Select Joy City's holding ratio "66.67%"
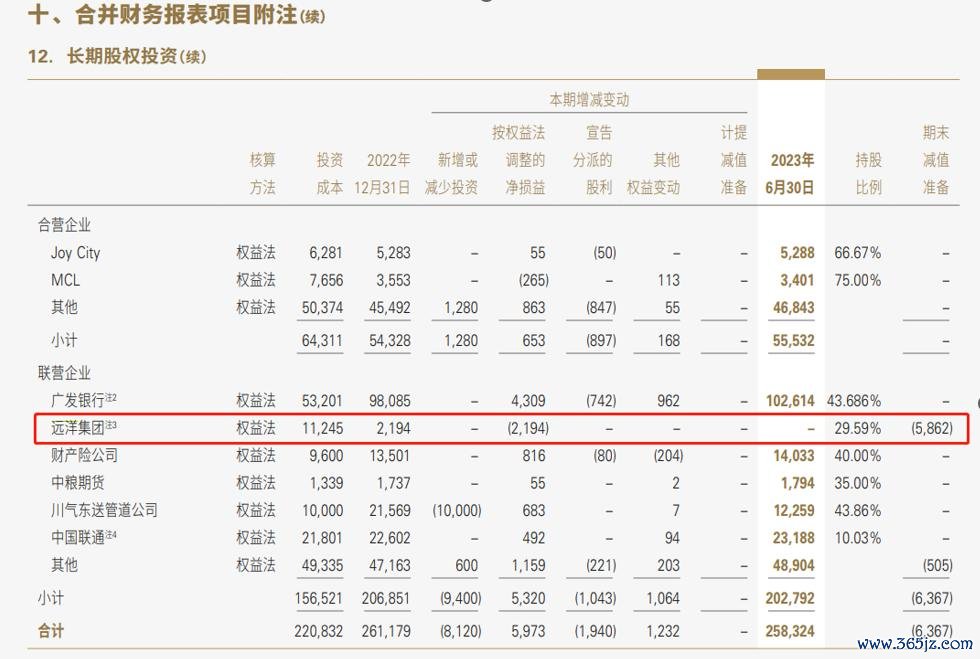 click(858, 253)
